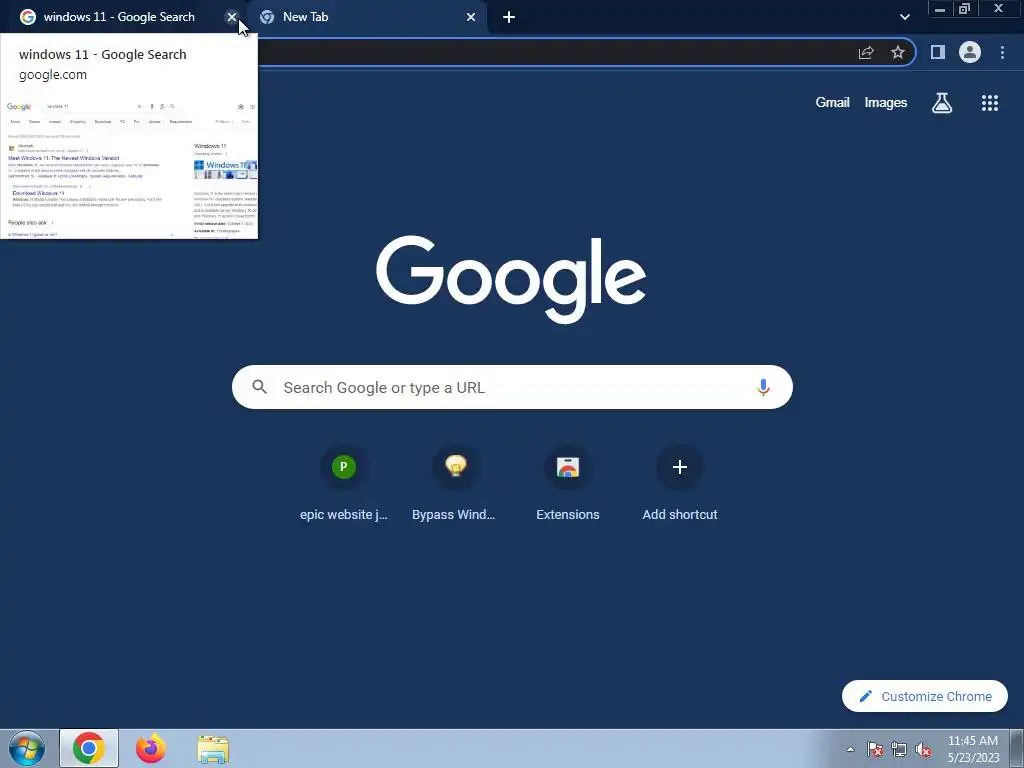
Task: Click the muted volume tray icon
Action: click(923, 749)
